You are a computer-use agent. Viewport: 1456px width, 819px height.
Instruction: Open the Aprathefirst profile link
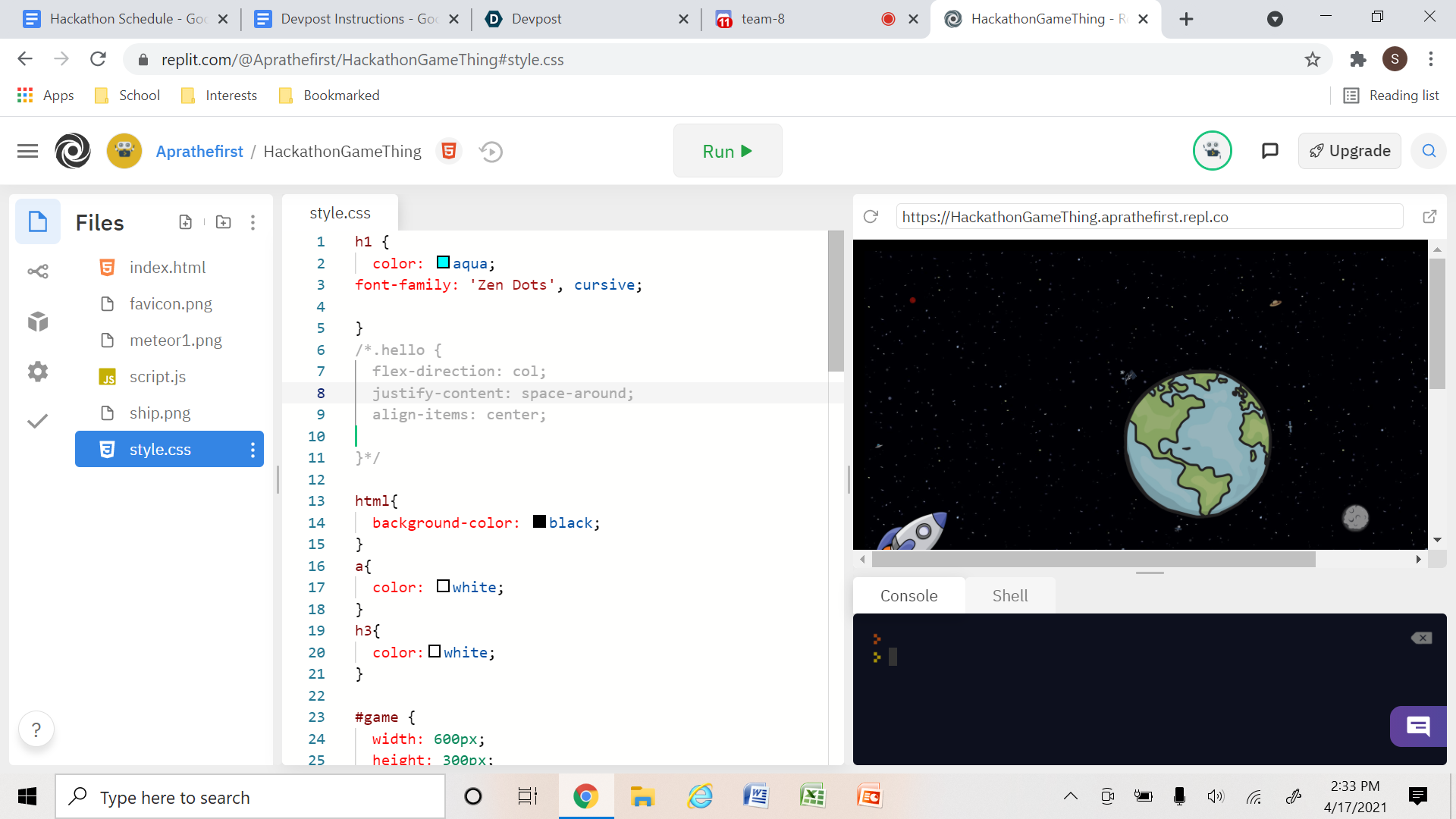click(199, 151)
